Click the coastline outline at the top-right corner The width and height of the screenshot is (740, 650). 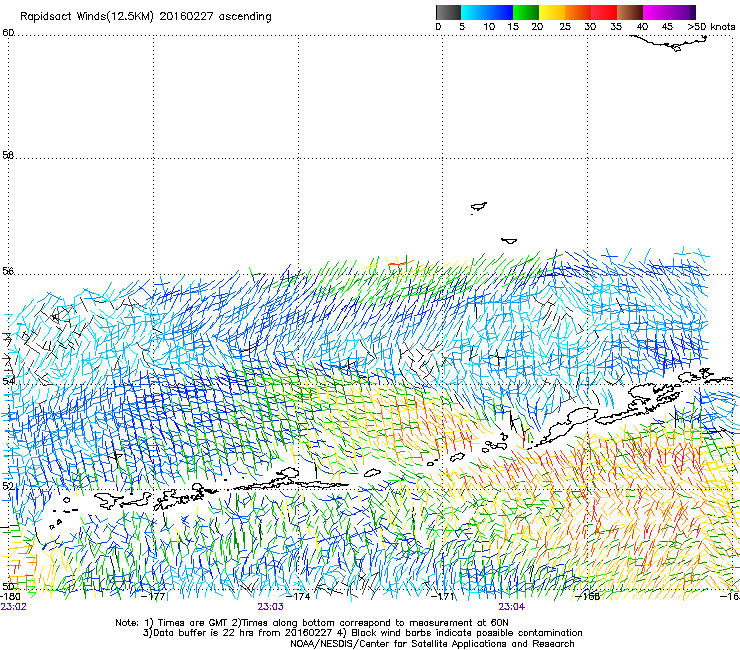[670, 43]
